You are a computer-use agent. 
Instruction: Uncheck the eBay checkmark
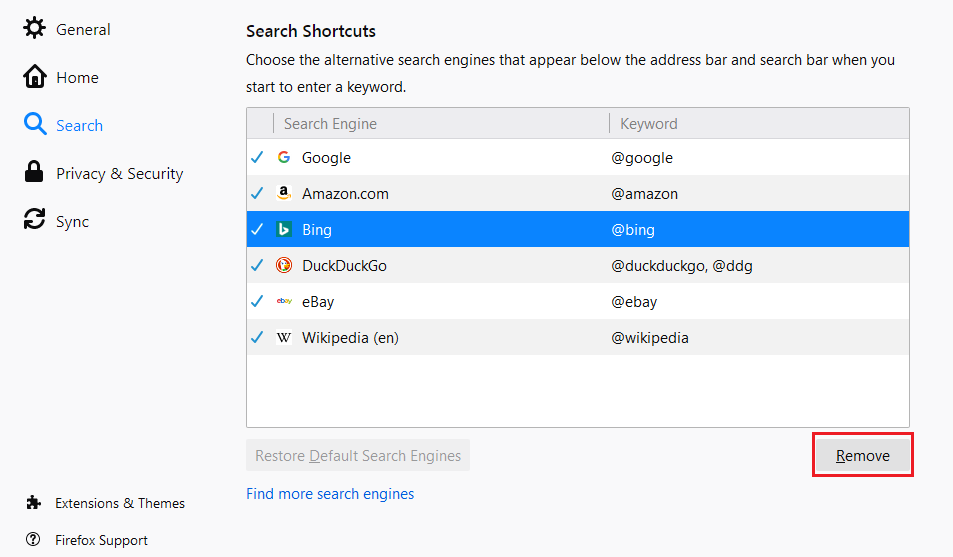coord(258,301)
